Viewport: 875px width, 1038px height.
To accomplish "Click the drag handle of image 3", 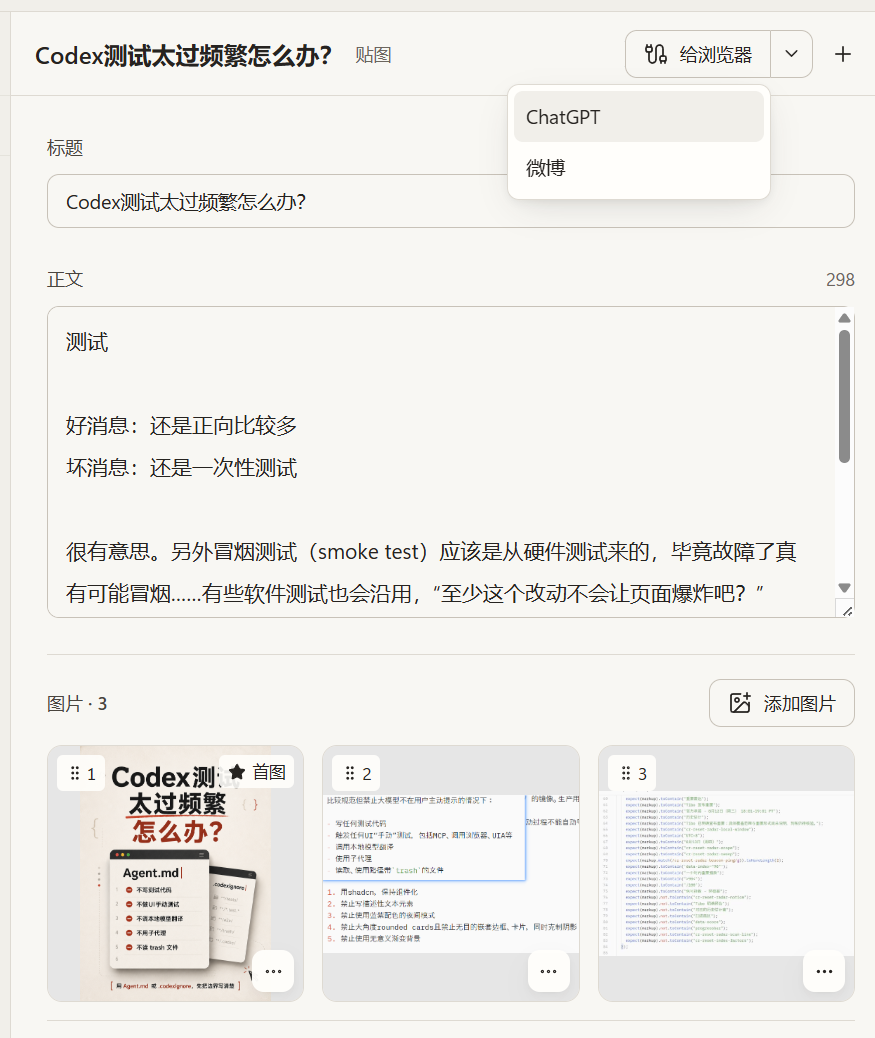I will (625, 773).
